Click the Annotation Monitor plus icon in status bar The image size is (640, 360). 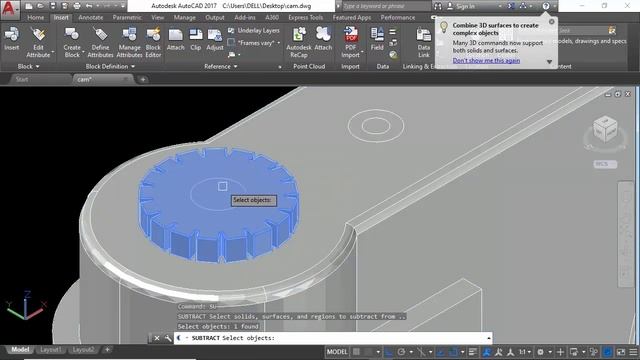click(560, 352)
